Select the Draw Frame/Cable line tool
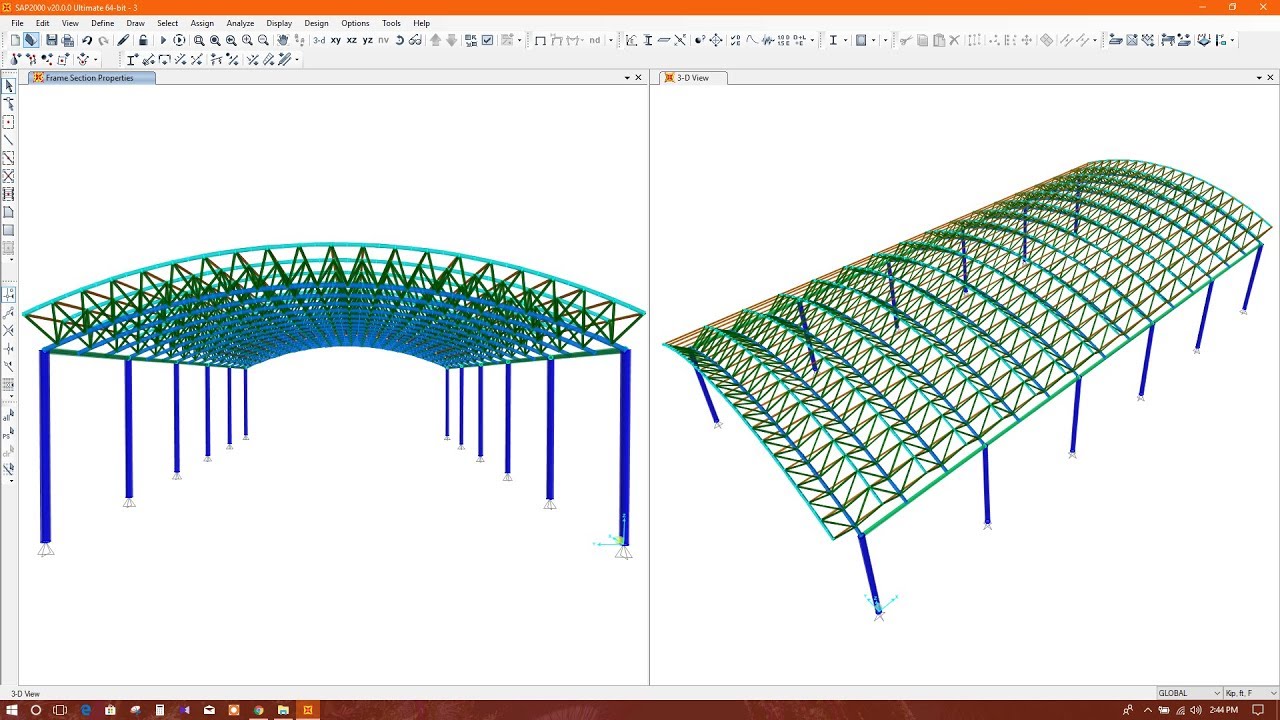 click(9, 140)
